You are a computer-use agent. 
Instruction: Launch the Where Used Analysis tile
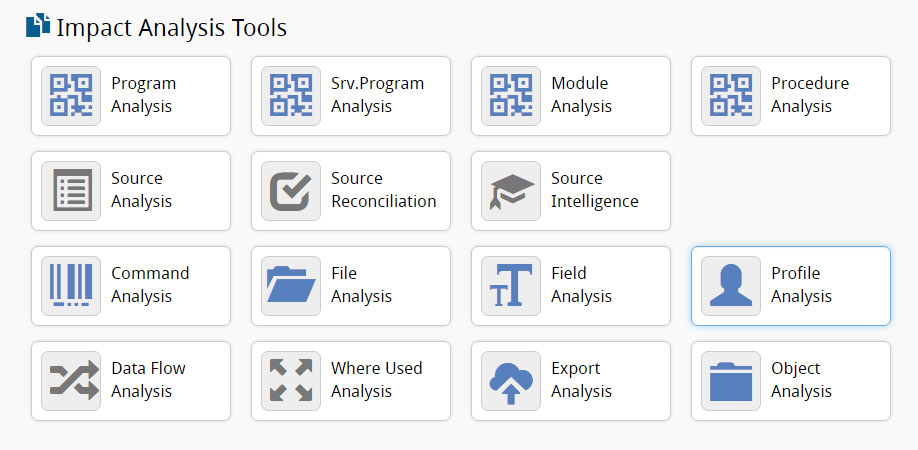point(376,380)
